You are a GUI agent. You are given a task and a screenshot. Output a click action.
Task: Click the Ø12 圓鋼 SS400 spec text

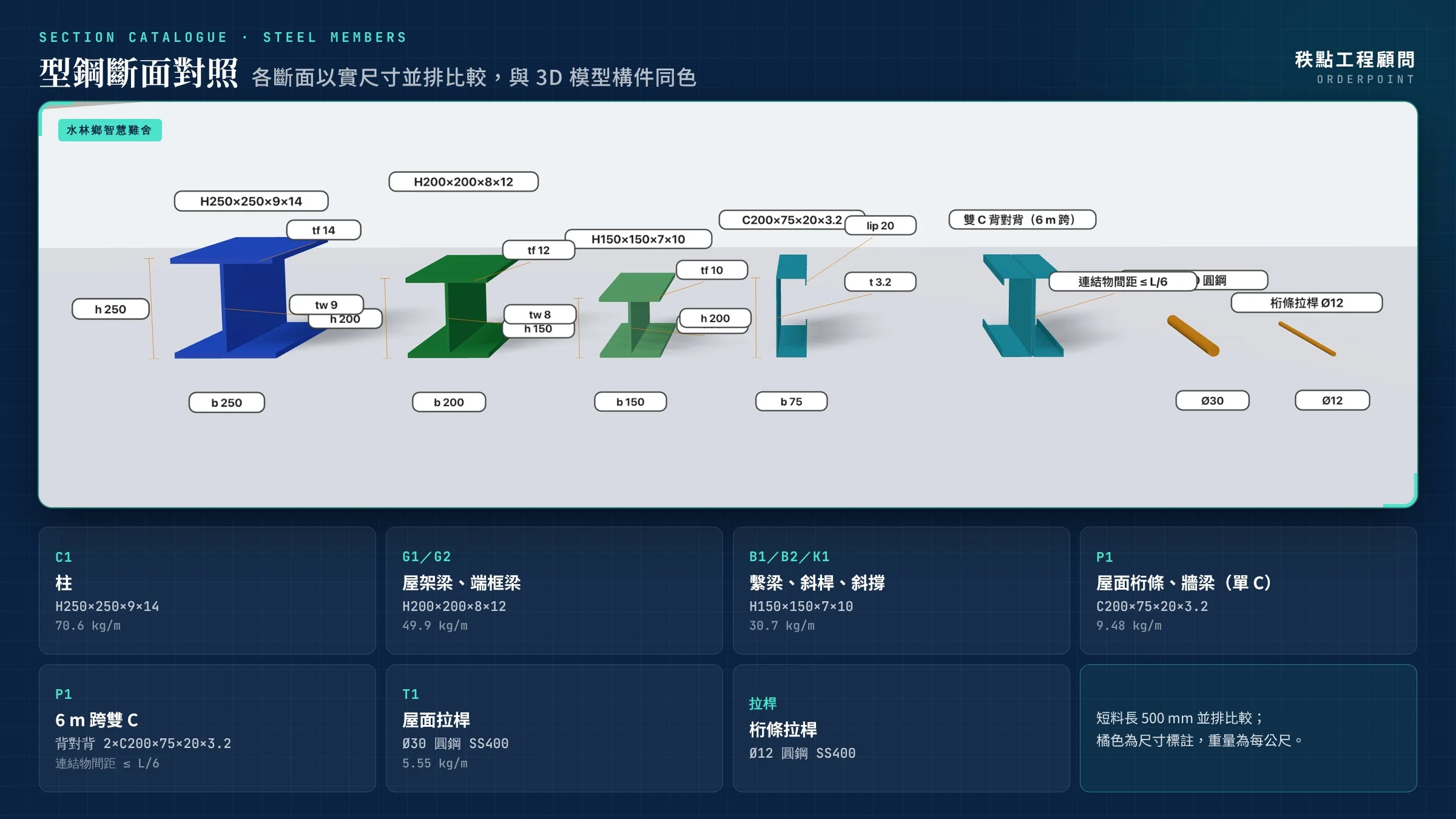tap(803, 753)
